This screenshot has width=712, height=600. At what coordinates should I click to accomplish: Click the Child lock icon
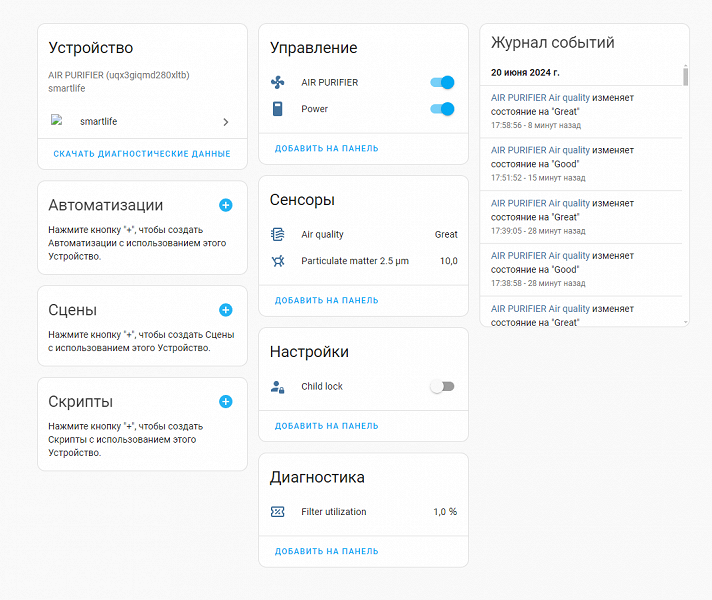tap(278, 386)
